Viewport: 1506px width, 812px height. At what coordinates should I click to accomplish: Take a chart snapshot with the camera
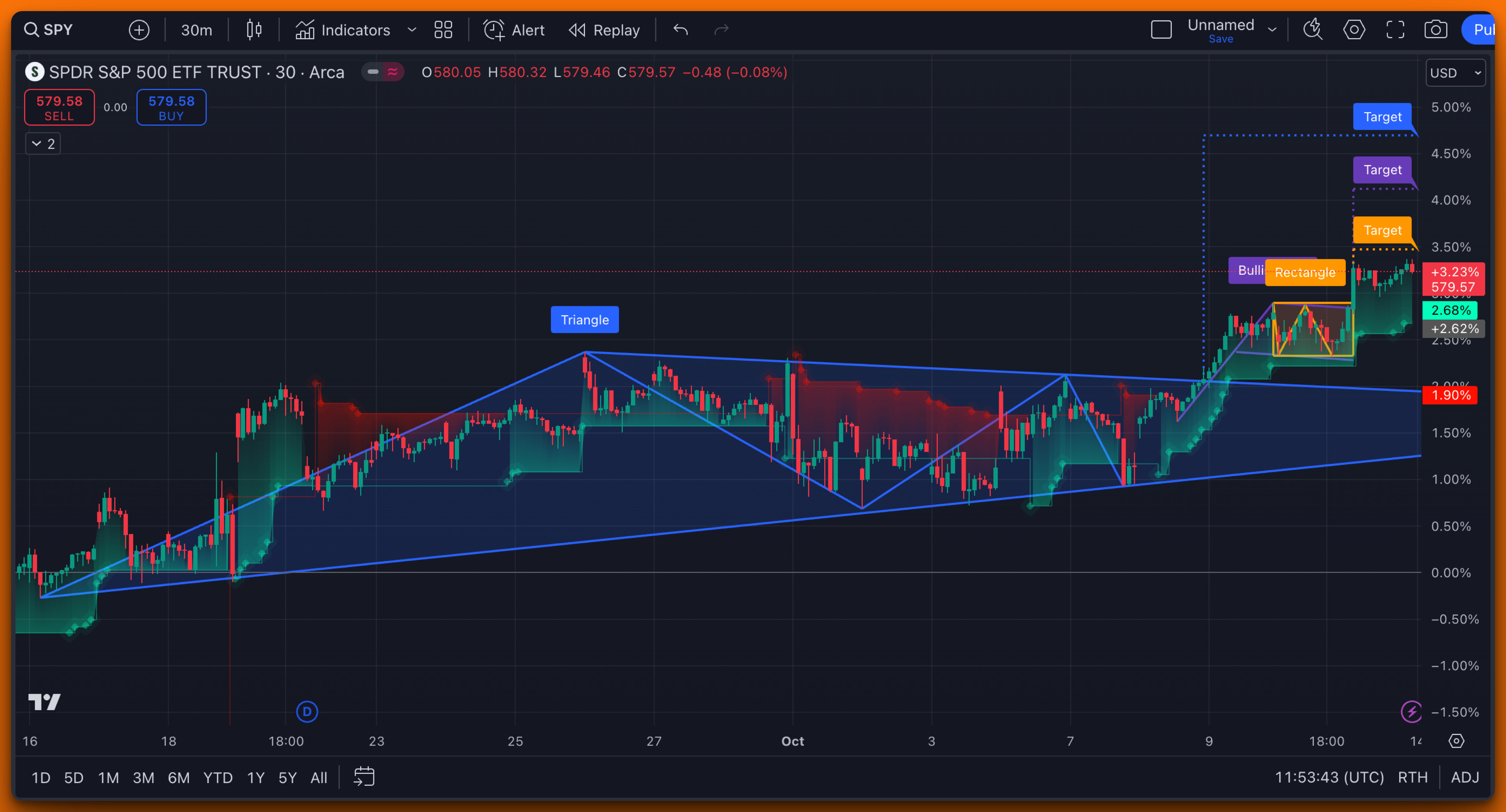click(1435, 30)
